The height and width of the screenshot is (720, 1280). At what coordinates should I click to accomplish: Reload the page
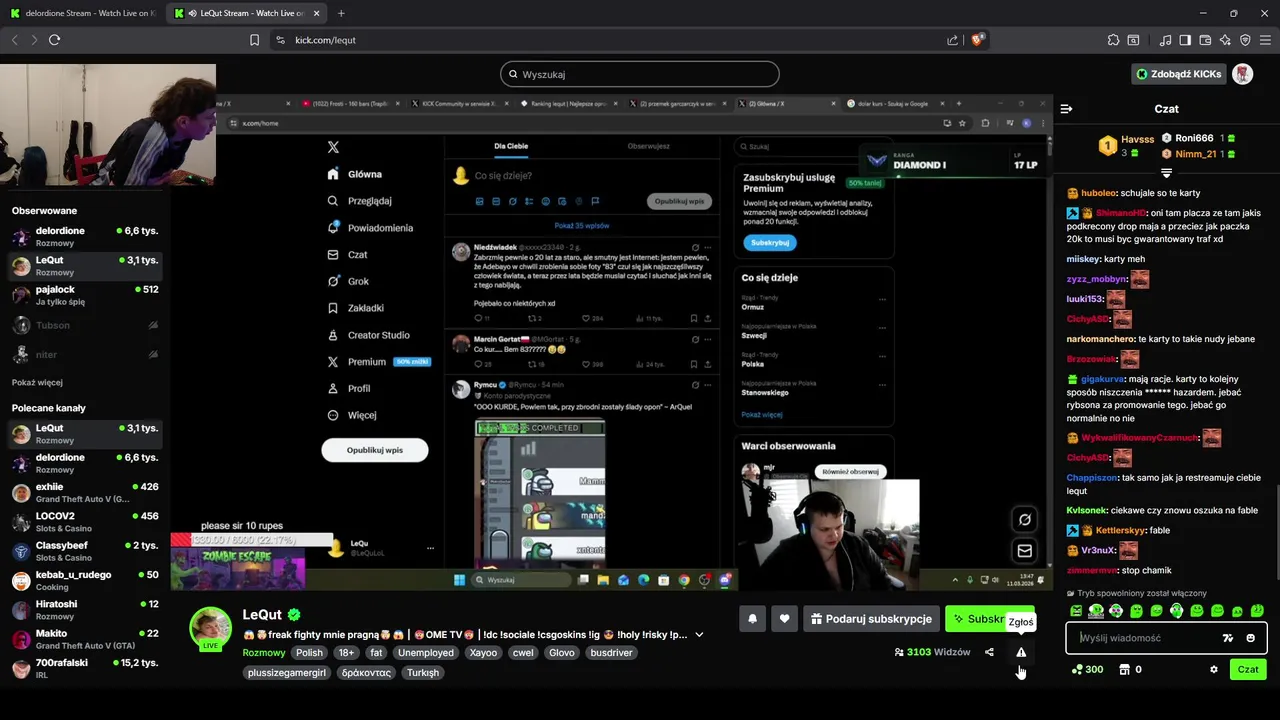[x=54, y=40]
